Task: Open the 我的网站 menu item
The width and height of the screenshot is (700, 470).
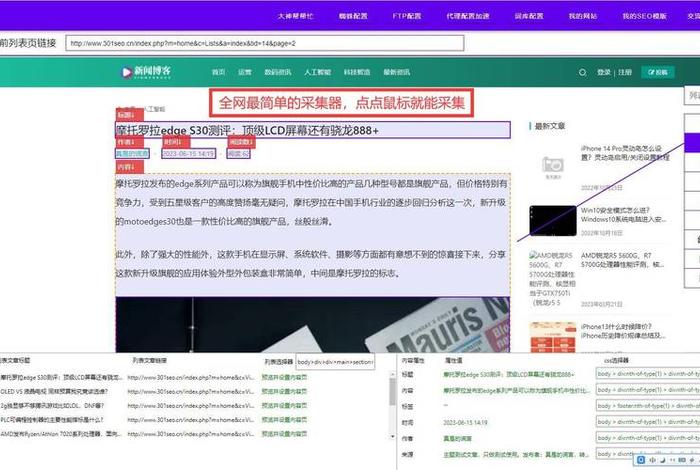Action: pos(583,16)
